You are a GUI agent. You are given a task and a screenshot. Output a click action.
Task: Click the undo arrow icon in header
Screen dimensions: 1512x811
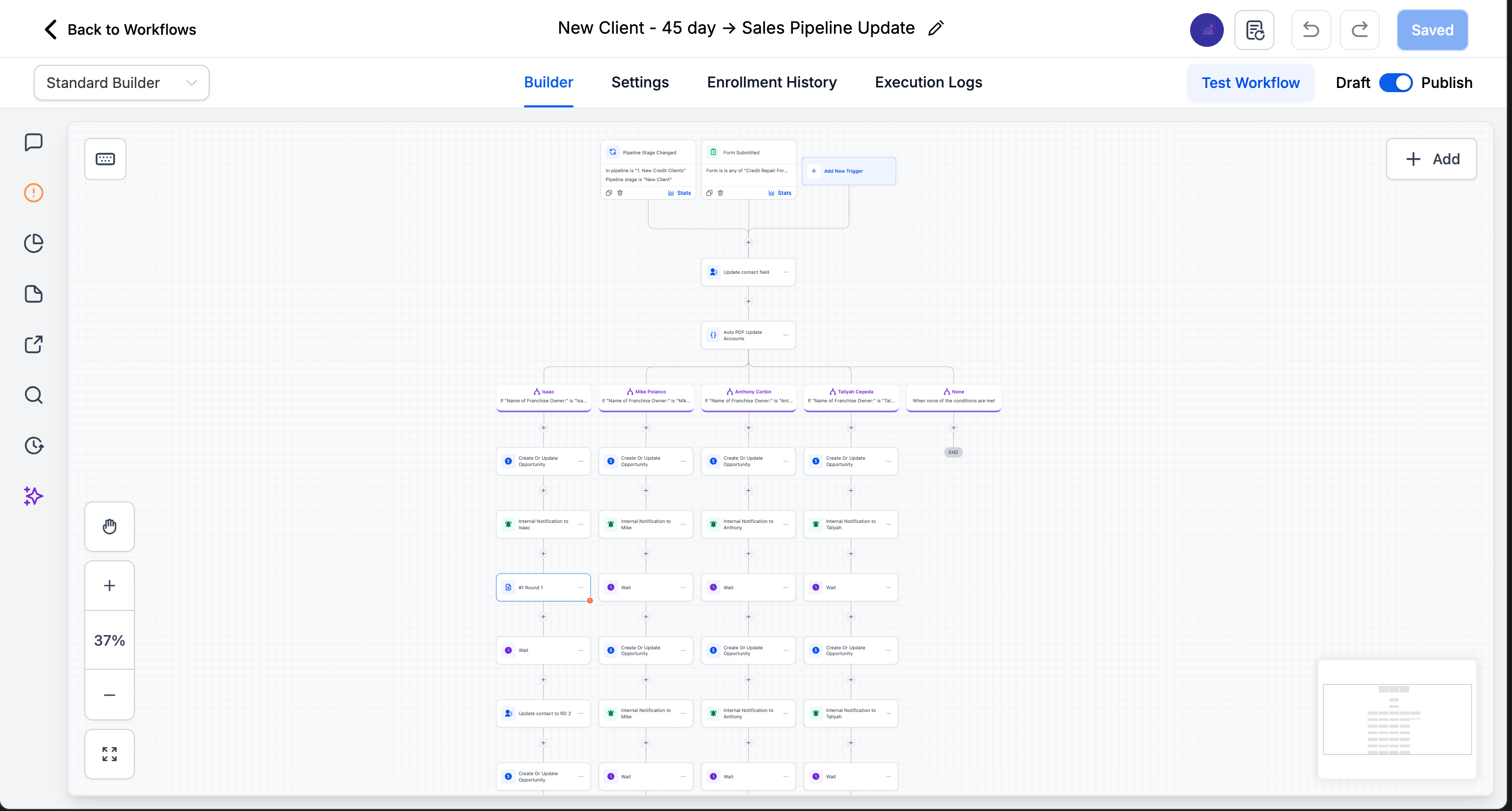(1311, 29)
